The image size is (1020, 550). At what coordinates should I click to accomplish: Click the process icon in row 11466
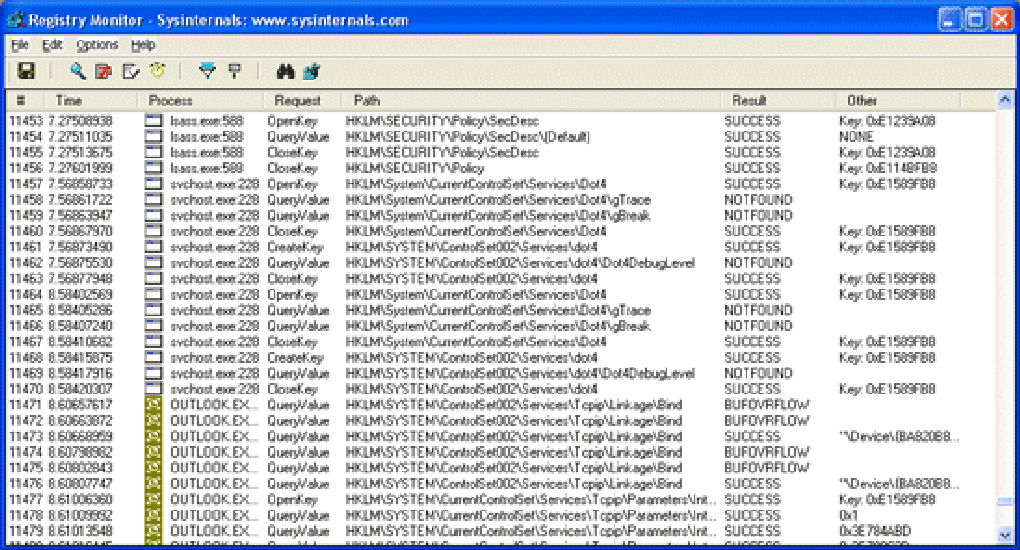(154, 326)
